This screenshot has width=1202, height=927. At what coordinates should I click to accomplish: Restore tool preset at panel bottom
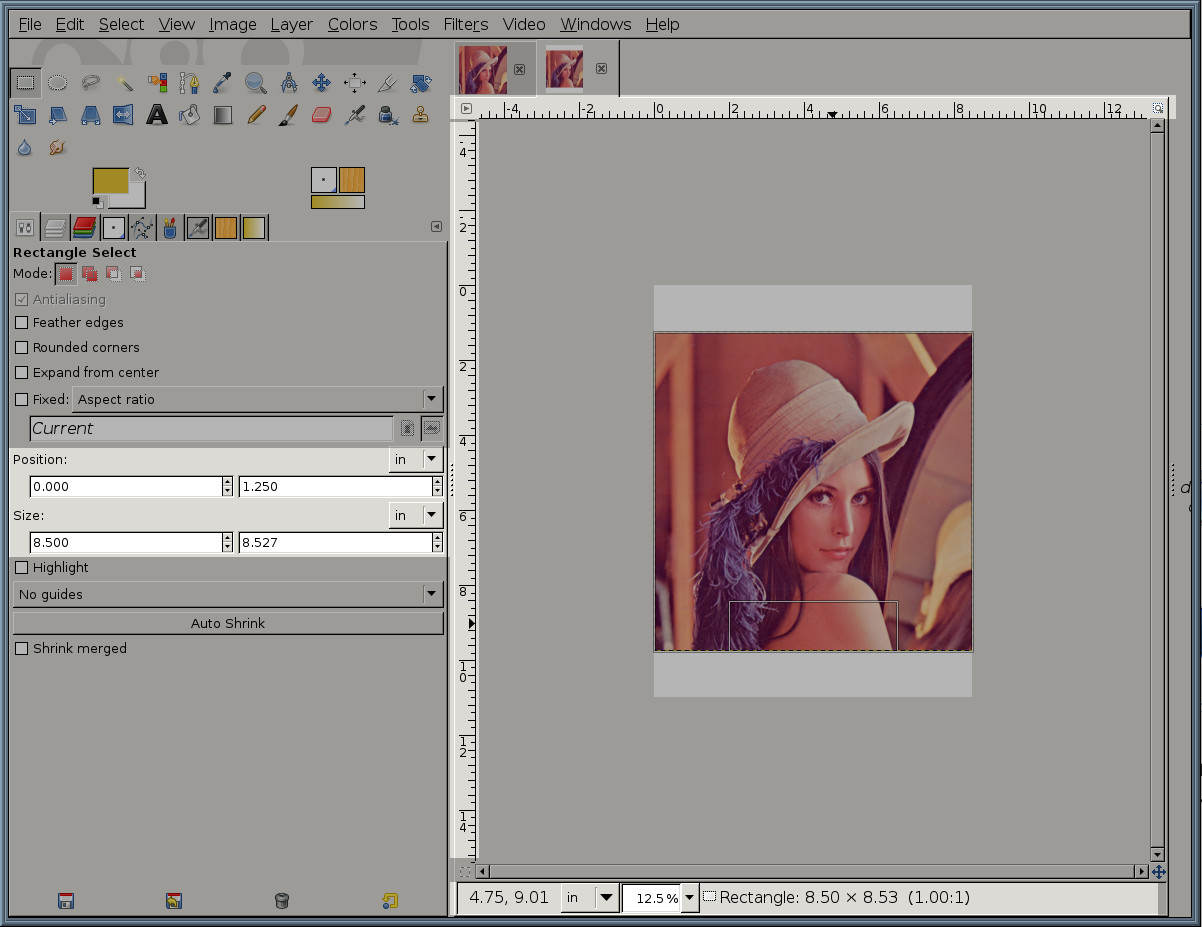coord(174,901)
